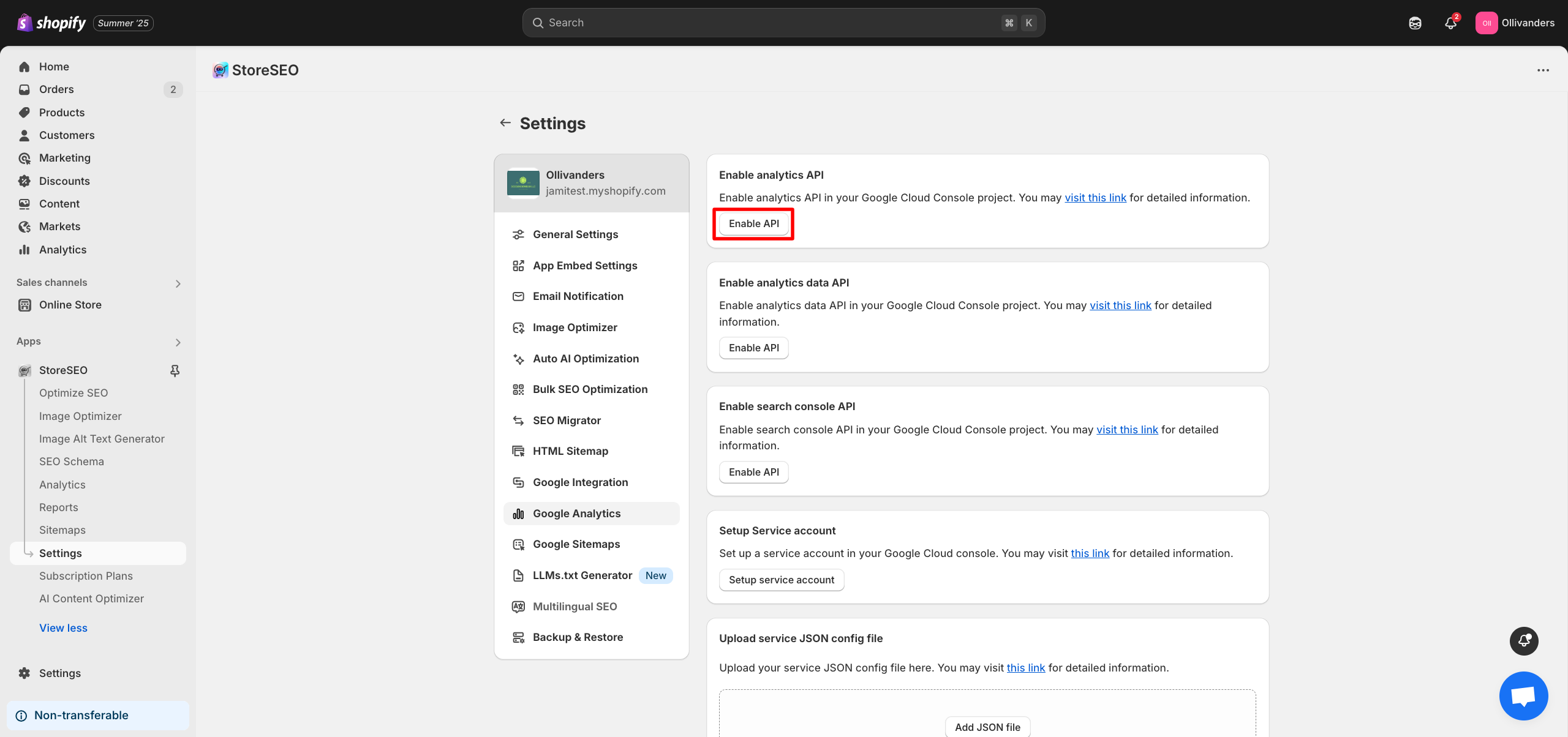Open Image Alt Text Generator
Image resolution: width=1568 pixels, height=737 pixels.
tap(102, 439)
